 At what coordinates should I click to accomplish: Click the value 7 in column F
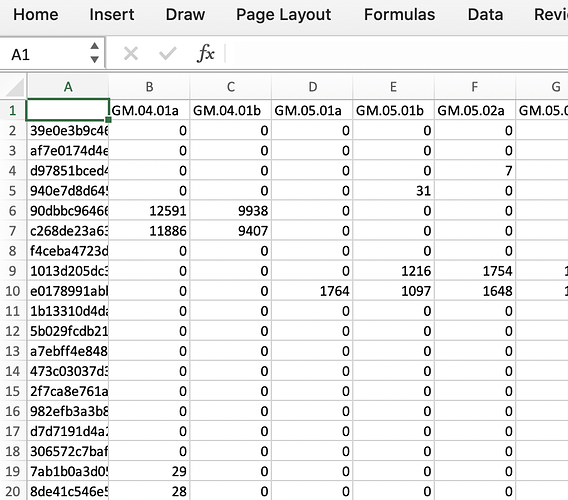pyautogui.click(x=509, y=171)
